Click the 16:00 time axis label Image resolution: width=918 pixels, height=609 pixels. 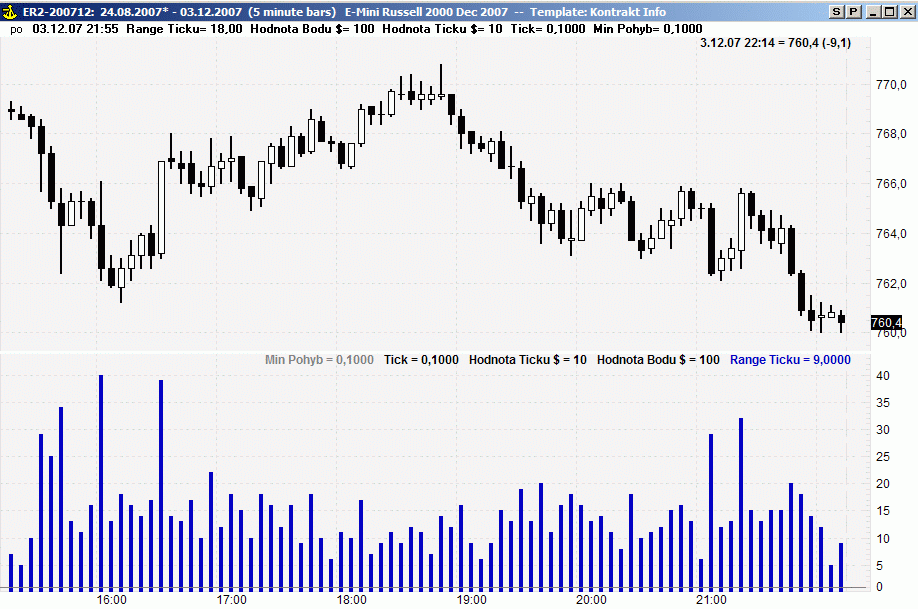click(x=111, y=600)
